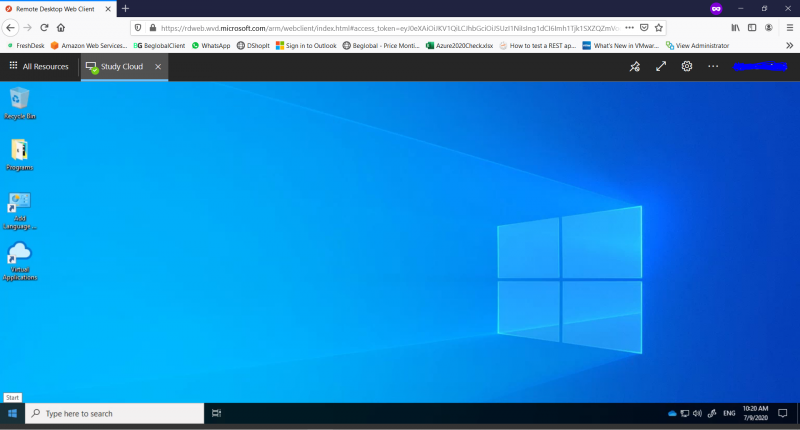
Task: Switch the ENG input language indicator
Action: (x=729, y=413)
